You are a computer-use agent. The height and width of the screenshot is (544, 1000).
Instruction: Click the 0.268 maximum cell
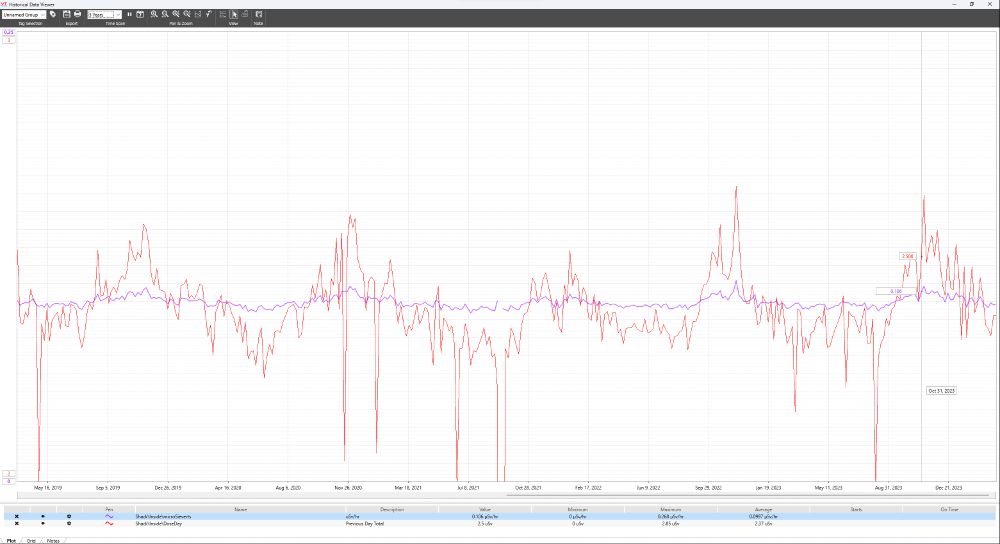671,517
